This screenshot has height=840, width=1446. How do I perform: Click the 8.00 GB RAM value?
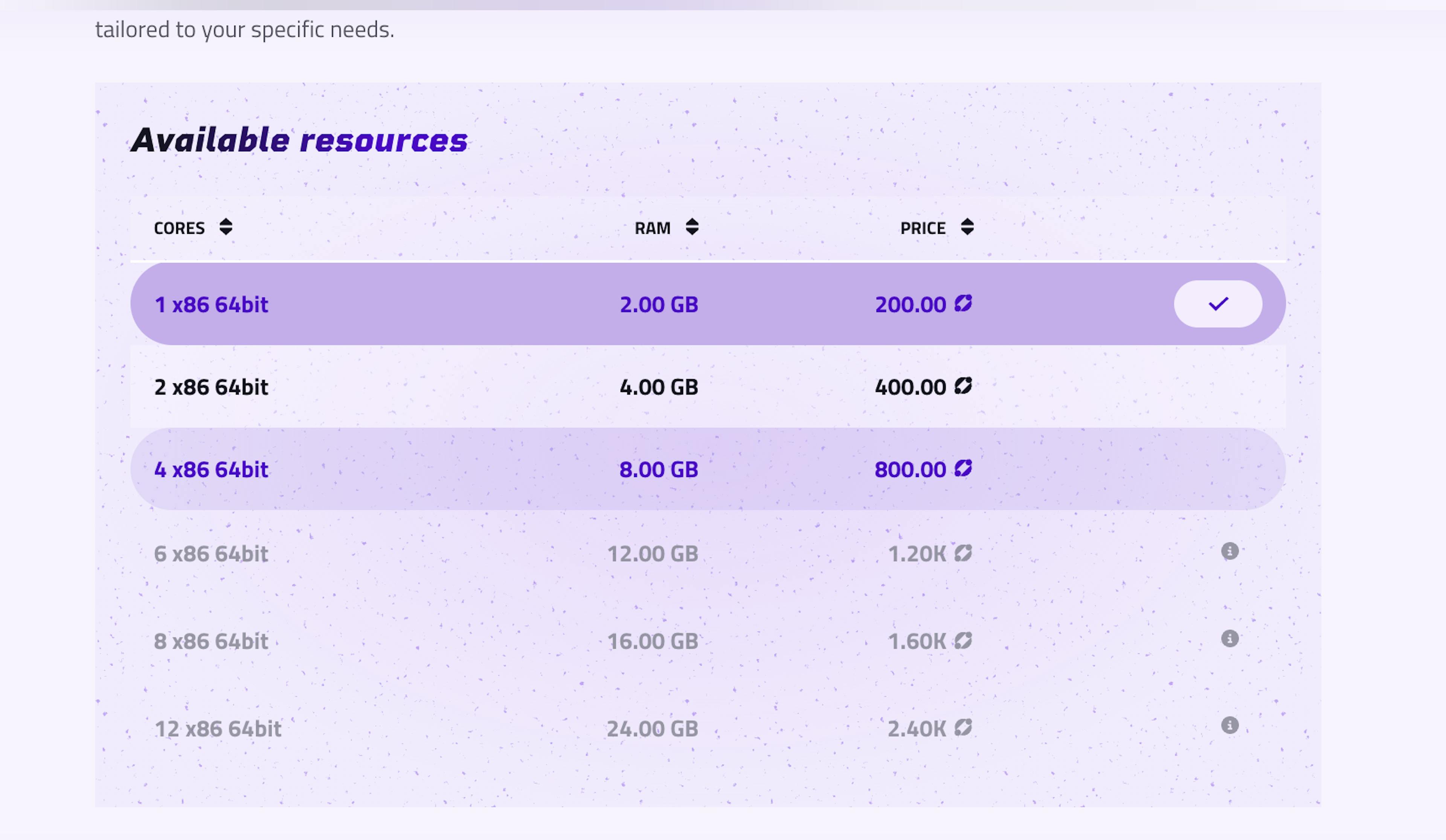(x=658, y=470)
